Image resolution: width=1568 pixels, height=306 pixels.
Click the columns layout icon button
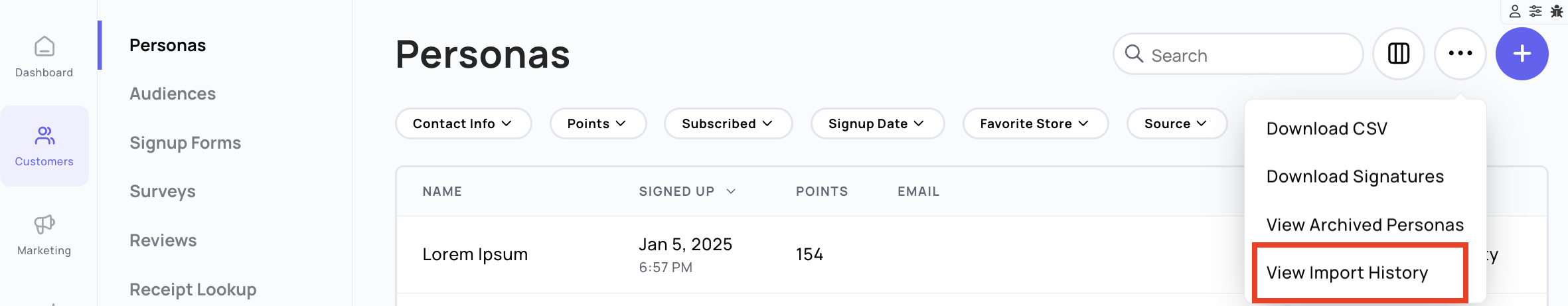(1399, 54)
